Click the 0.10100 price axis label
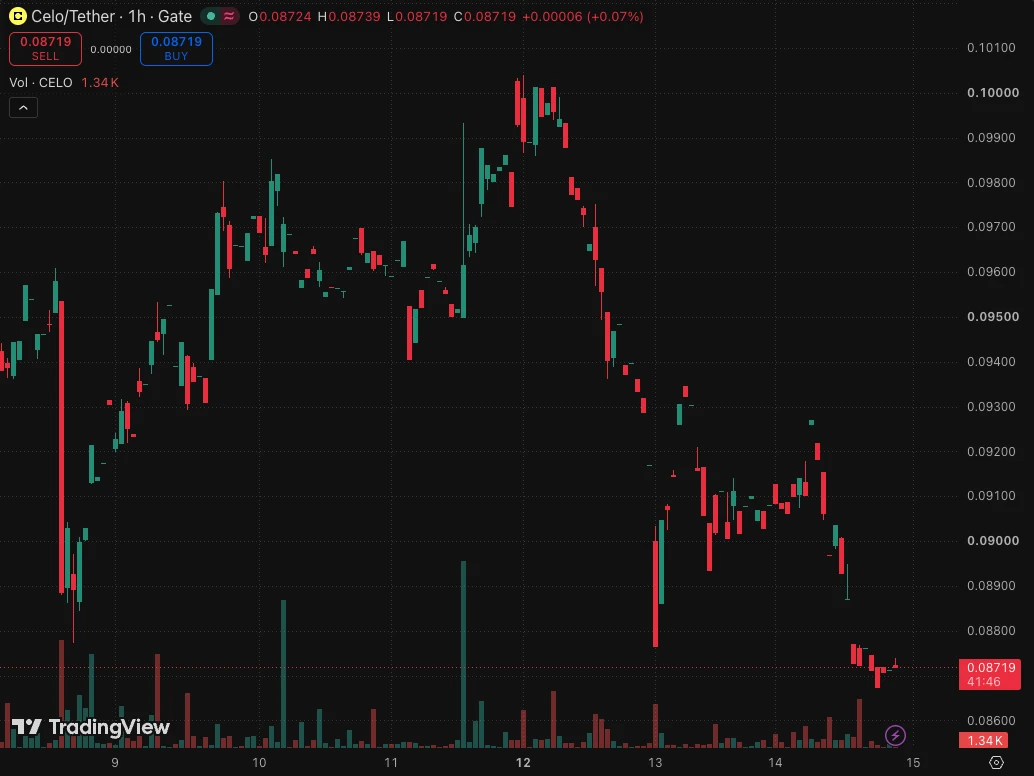Viewport: 1034px width, 776px height. coord(991,47)
